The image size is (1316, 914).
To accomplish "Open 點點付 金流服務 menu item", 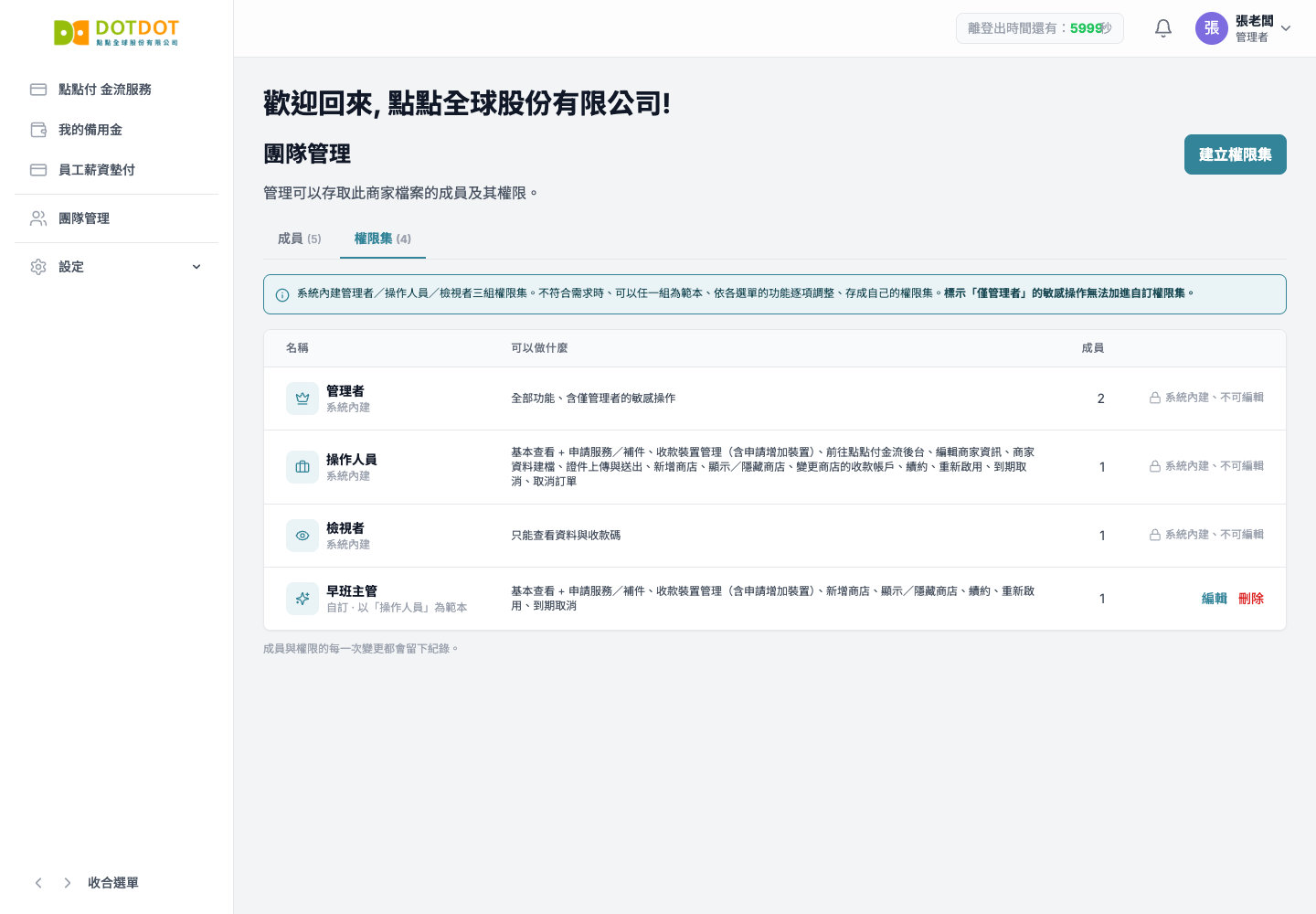I will (x=116, y=90).
